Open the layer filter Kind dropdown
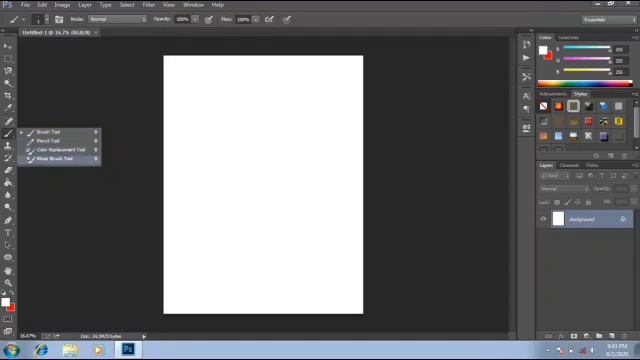The width and height of the screenshot is (640, 360). 555,176
